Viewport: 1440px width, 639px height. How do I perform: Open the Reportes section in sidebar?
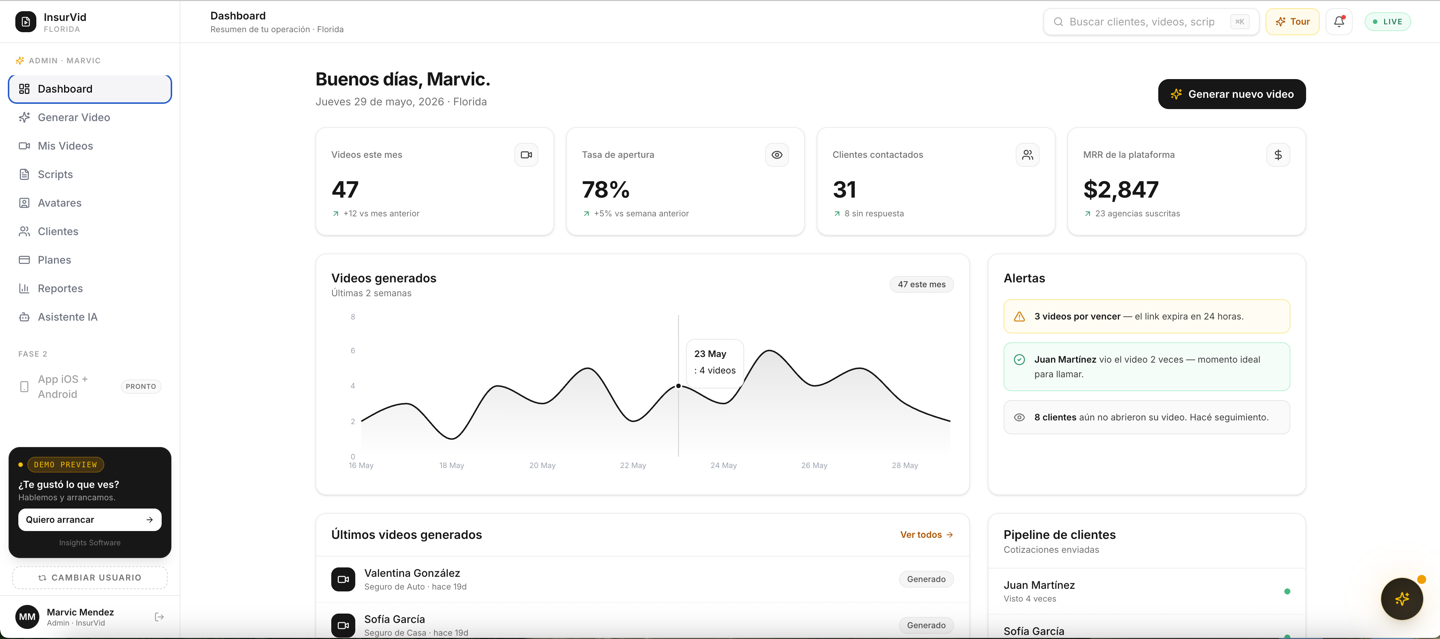(x=90, y=288)
